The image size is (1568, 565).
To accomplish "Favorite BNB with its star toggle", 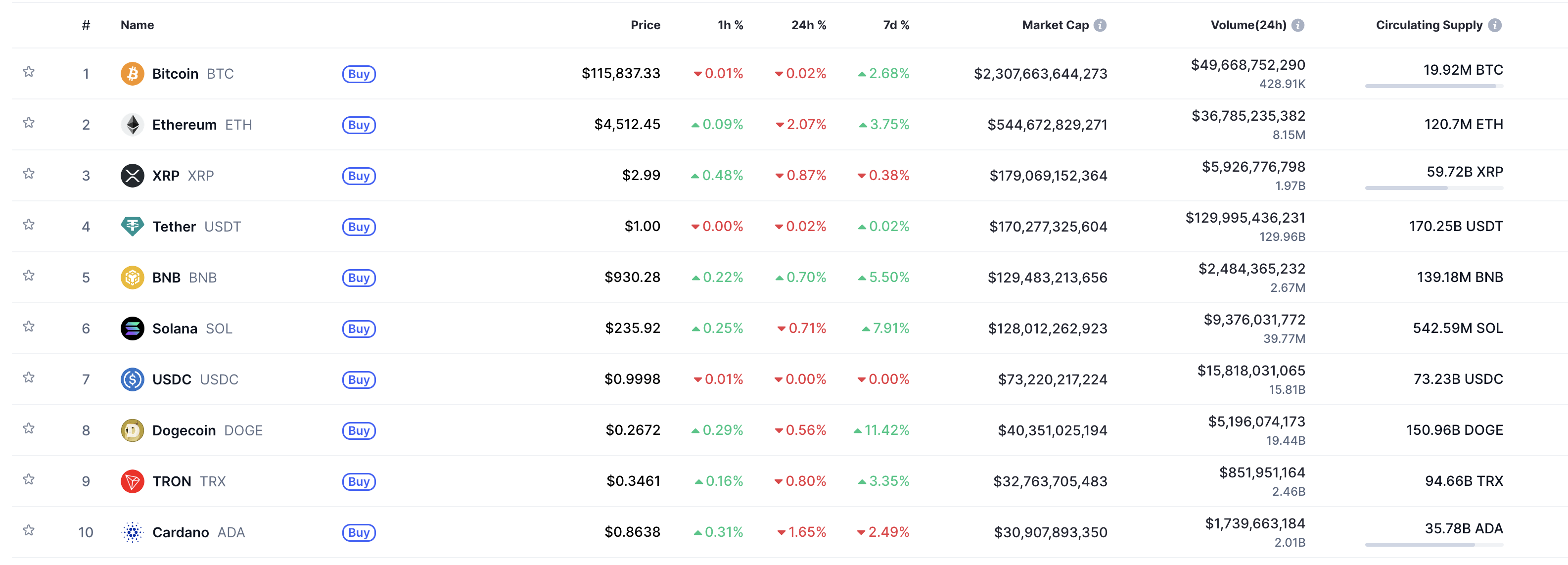I will 29,276.
